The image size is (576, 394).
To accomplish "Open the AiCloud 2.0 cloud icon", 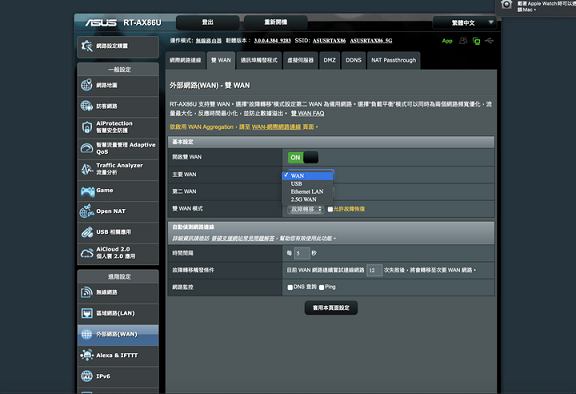I will [x=87, y=253].
